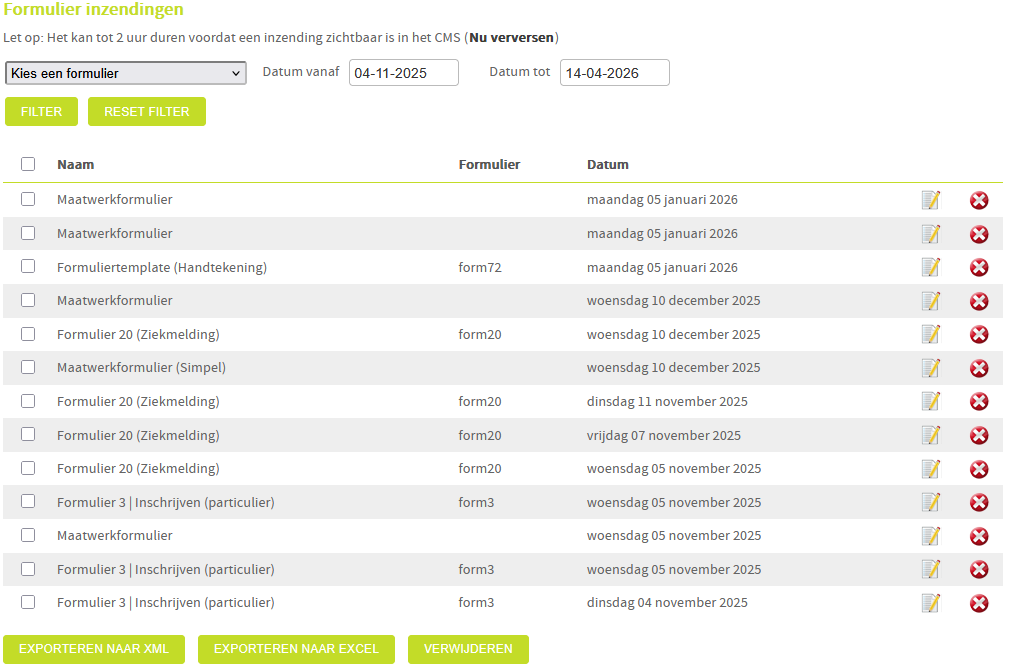This screenshot has height=667, width=1010.
Task: Click the RESET FILTER button
Action: point(147,111)
